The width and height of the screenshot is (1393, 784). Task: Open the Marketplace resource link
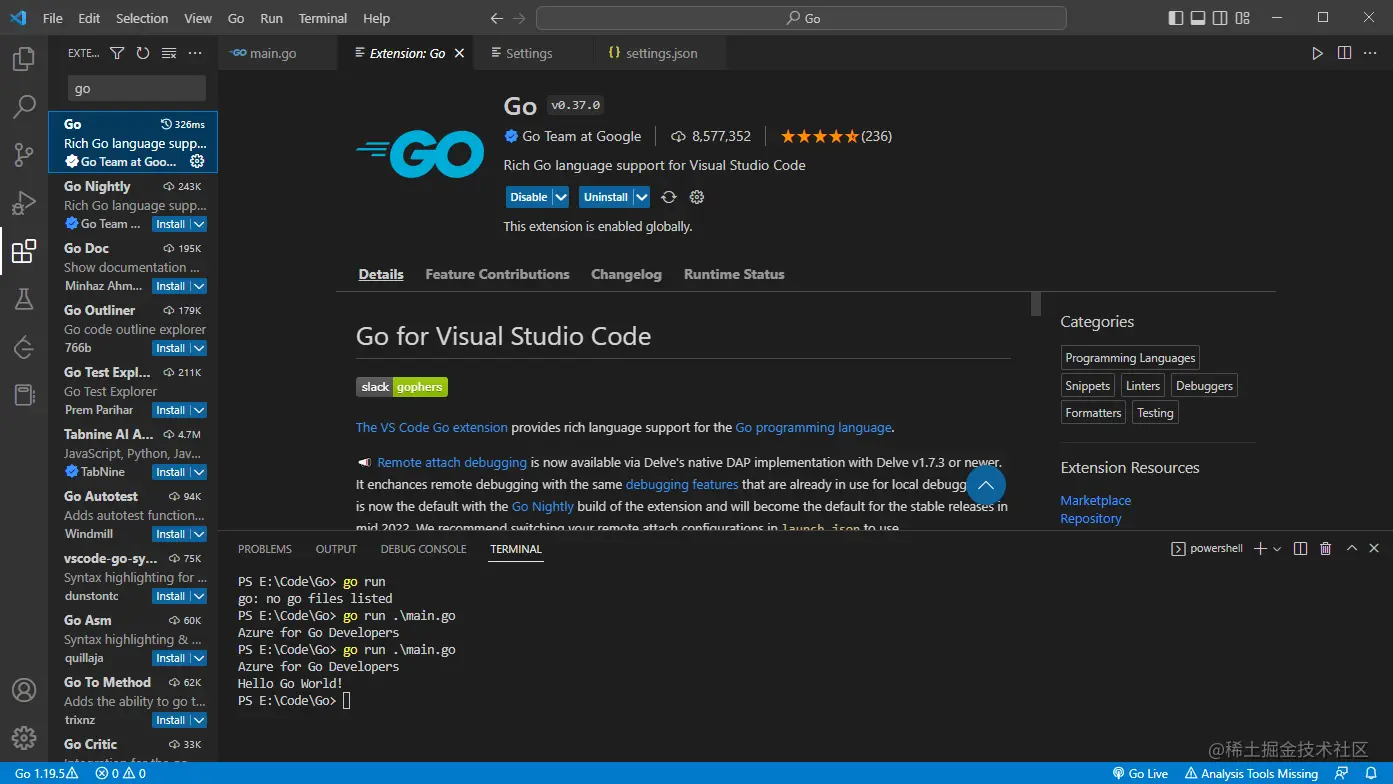click(1096, 500)
